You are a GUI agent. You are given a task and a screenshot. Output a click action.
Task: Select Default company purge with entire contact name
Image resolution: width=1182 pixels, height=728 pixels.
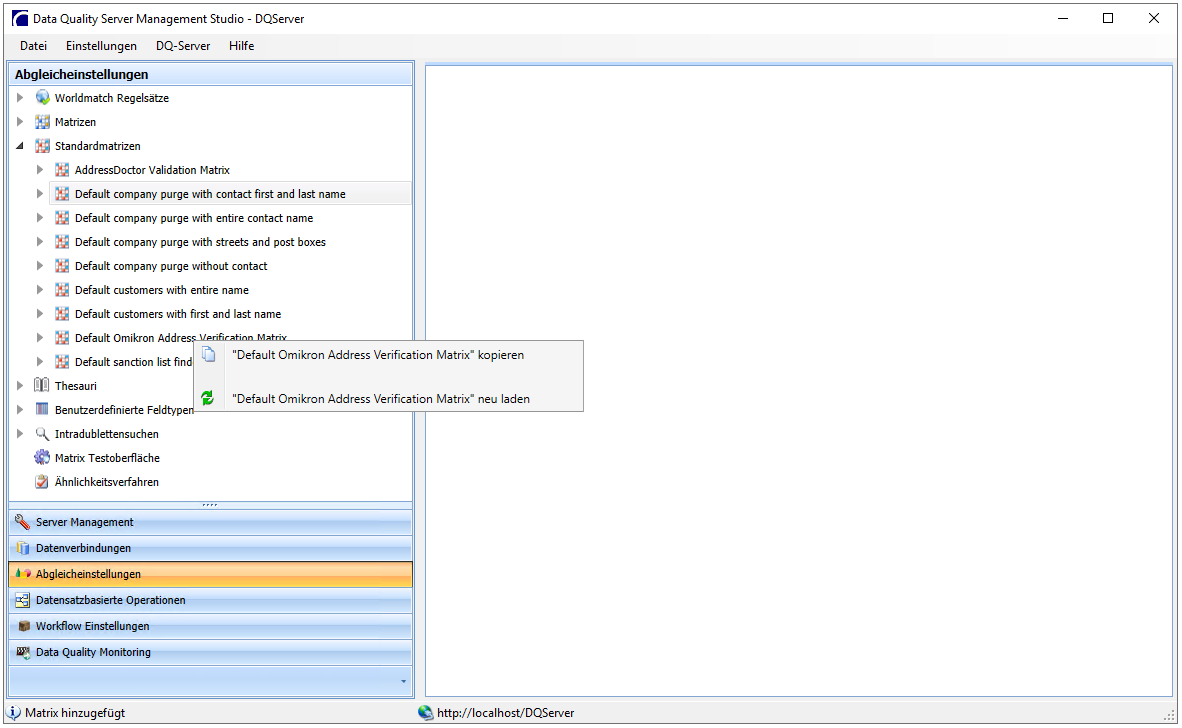click(194, 218)
